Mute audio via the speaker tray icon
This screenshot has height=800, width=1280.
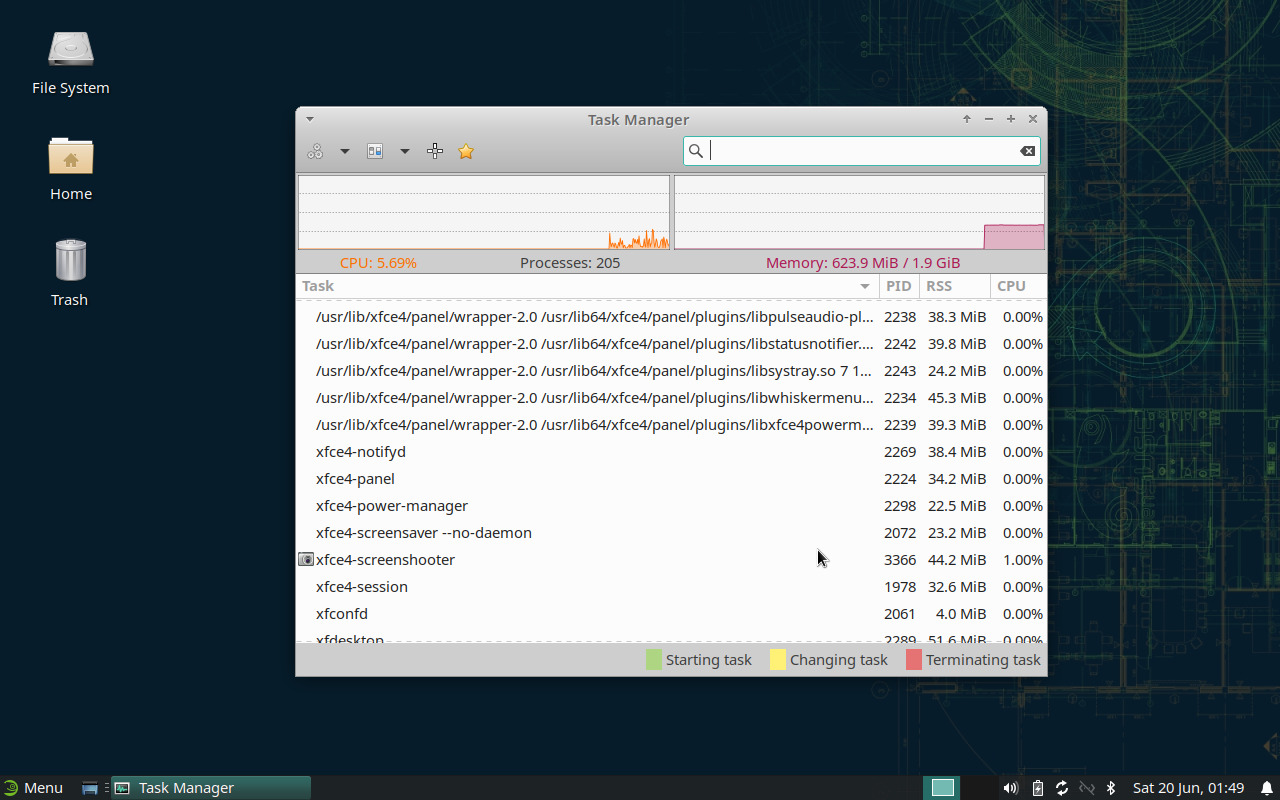[1010, 788]
